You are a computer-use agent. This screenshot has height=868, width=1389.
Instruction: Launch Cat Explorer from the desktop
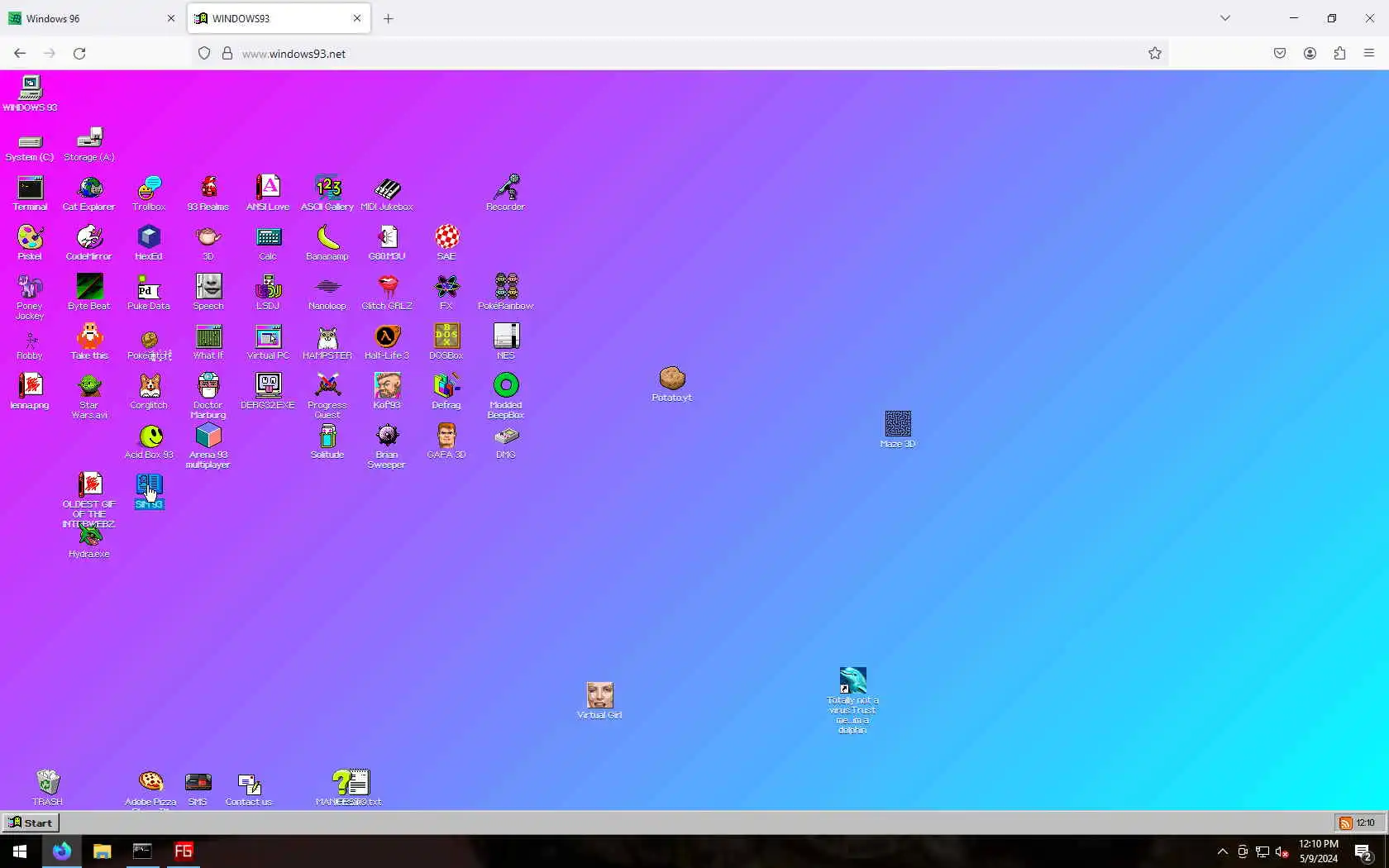[89, 193]
